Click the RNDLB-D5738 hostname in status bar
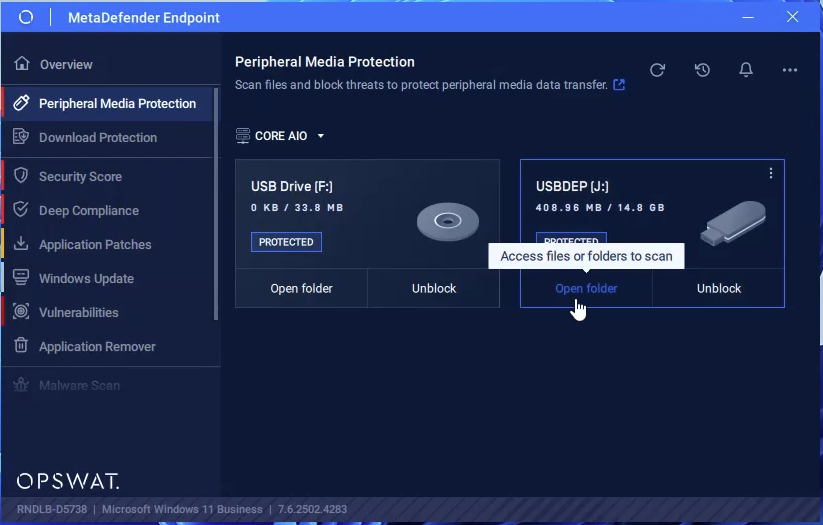 click(52, 509)
